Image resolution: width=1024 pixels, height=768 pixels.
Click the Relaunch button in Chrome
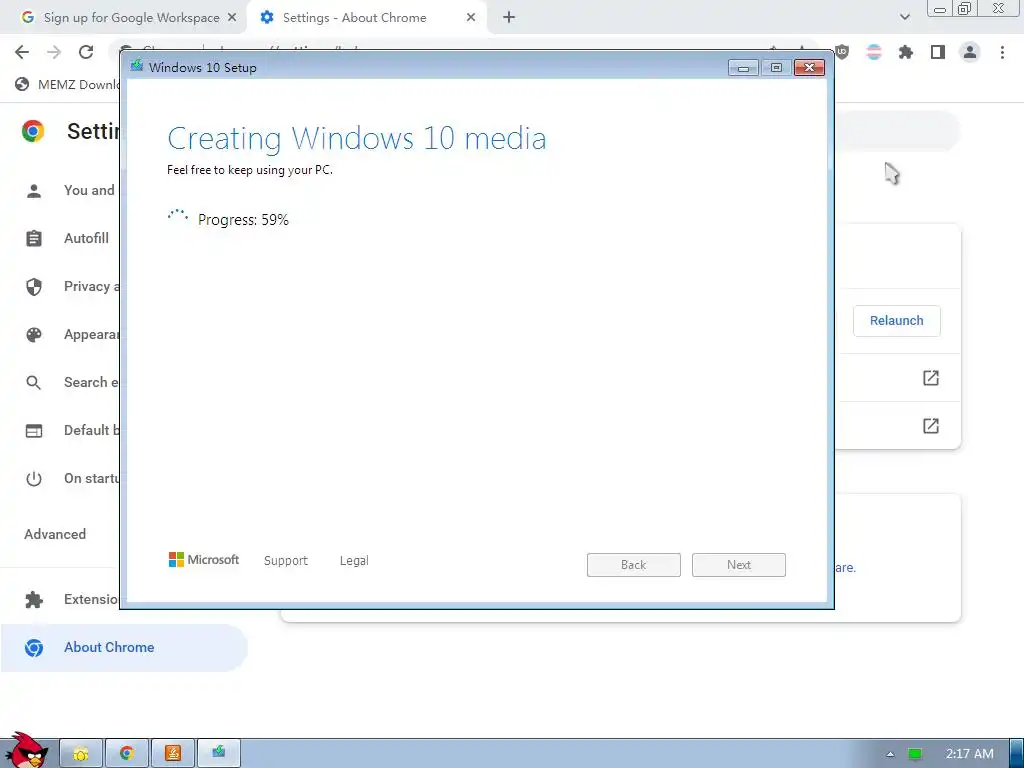[896, 321]
